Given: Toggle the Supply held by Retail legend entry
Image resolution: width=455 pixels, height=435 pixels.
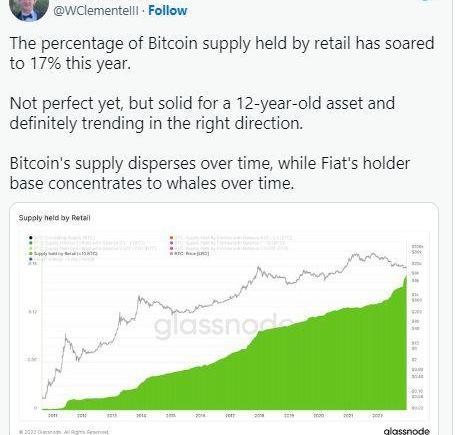Looking at the screenshot, I should (63, 254).
